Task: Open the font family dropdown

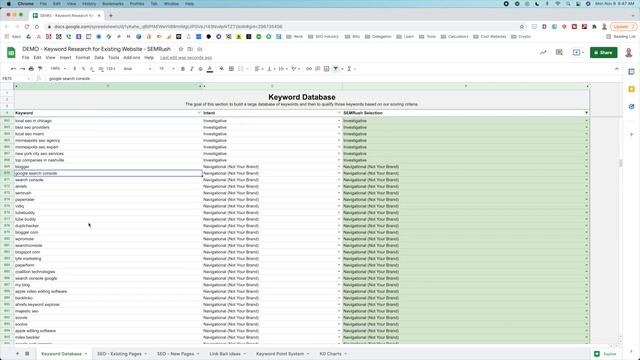Action: [x=137, y=69]
